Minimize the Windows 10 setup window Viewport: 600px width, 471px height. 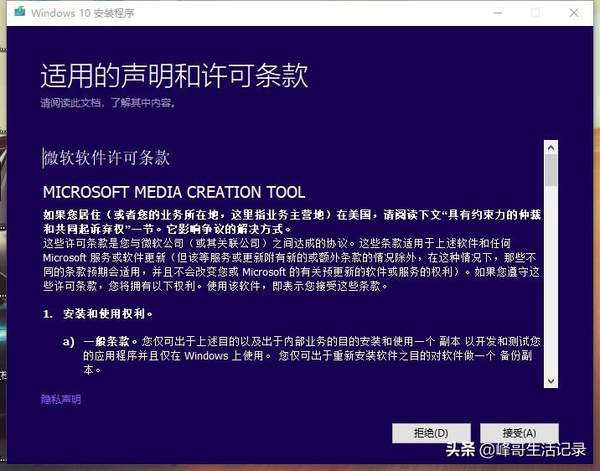(x=497, y=13)
